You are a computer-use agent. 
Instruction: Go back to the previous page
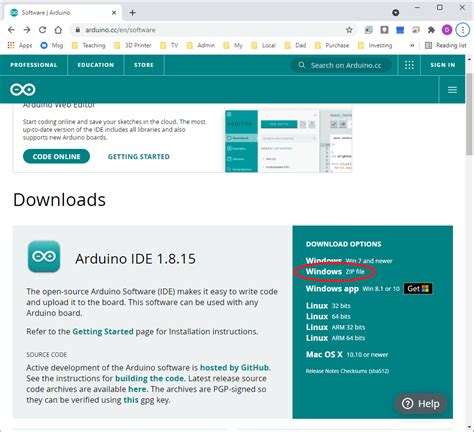(11, 30)
